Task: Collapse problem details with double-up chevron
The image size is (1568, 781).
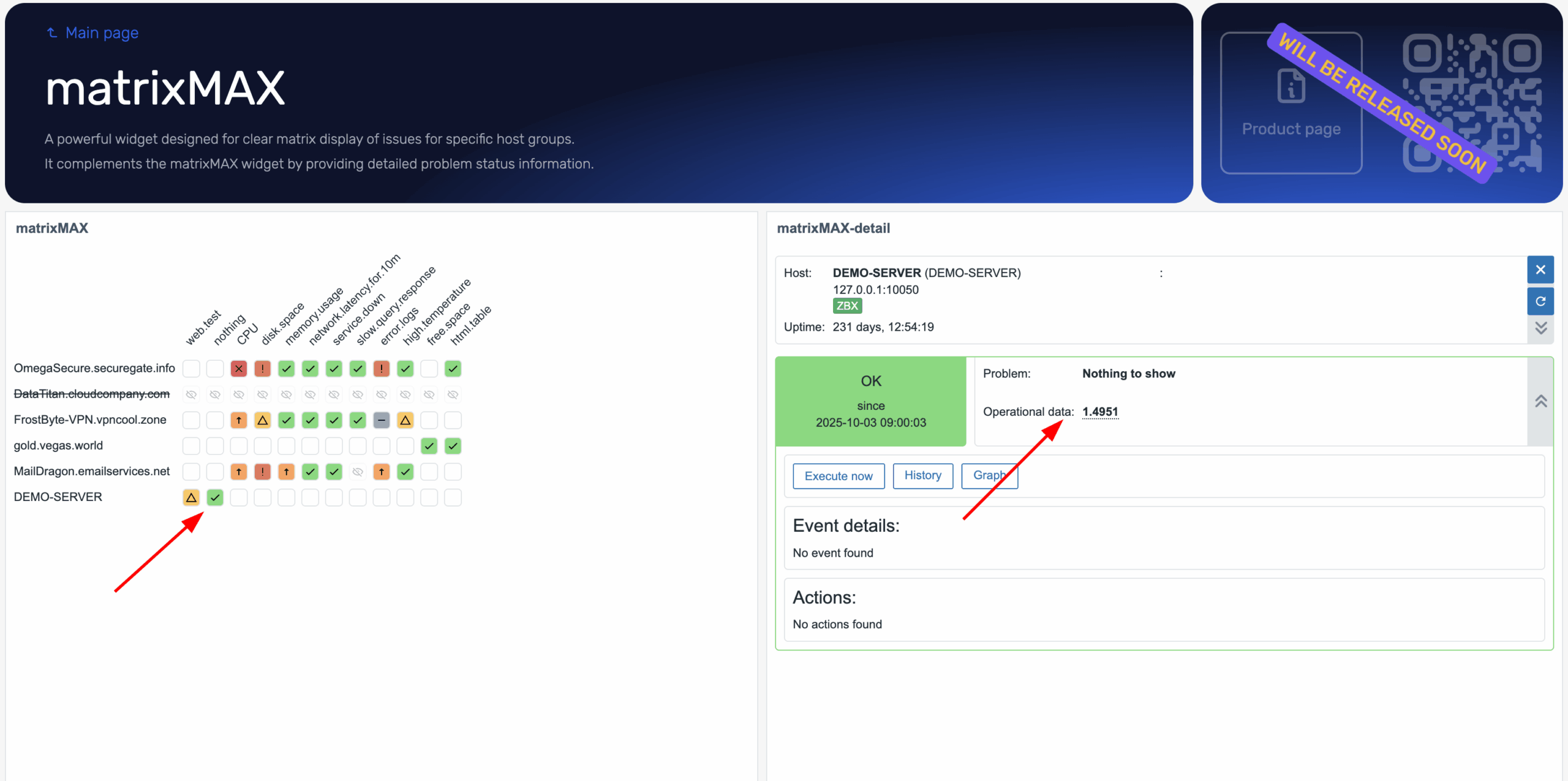Action: point(1541,401)
